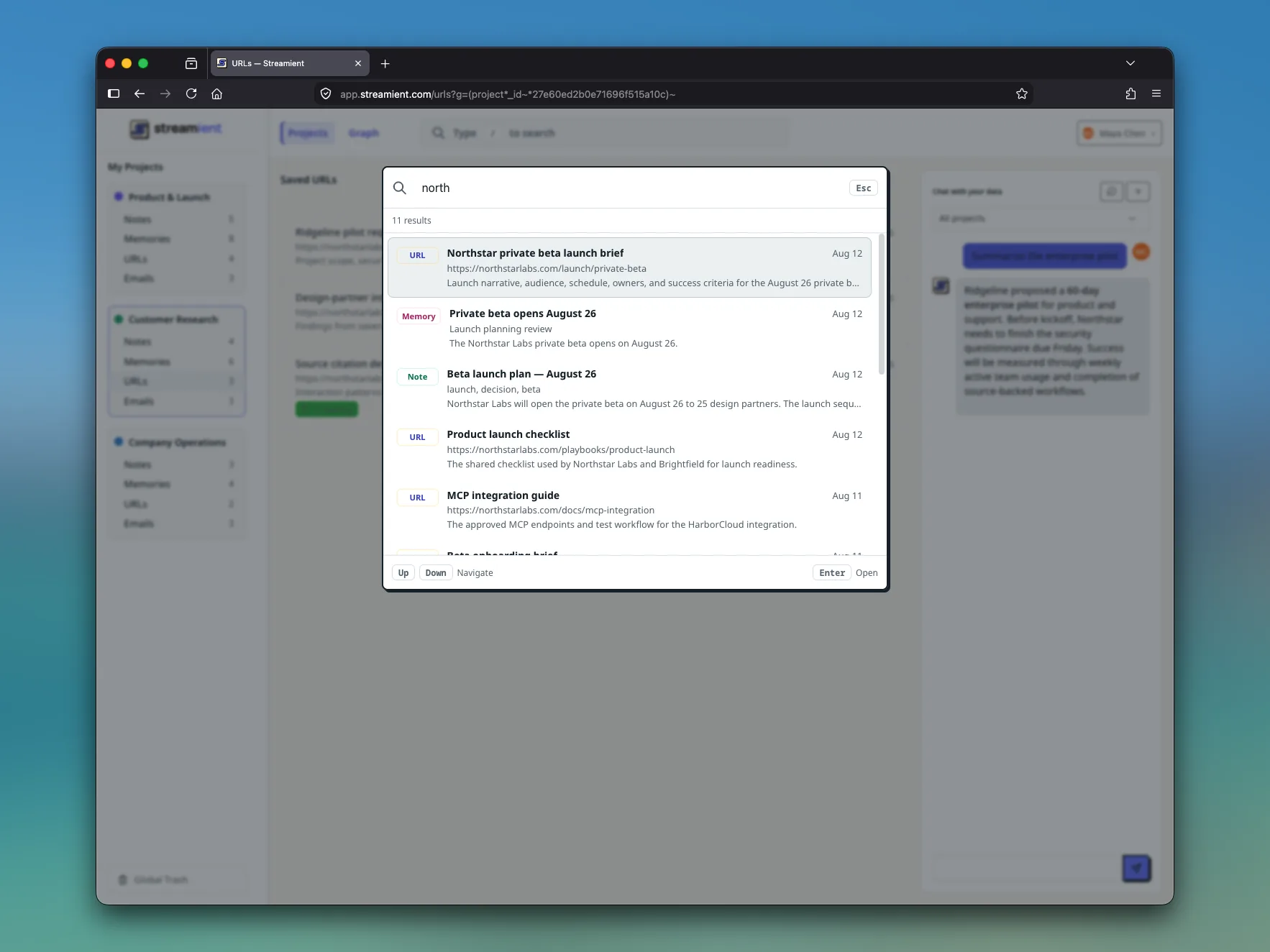Click the address bar URL

tap(508, 94)
